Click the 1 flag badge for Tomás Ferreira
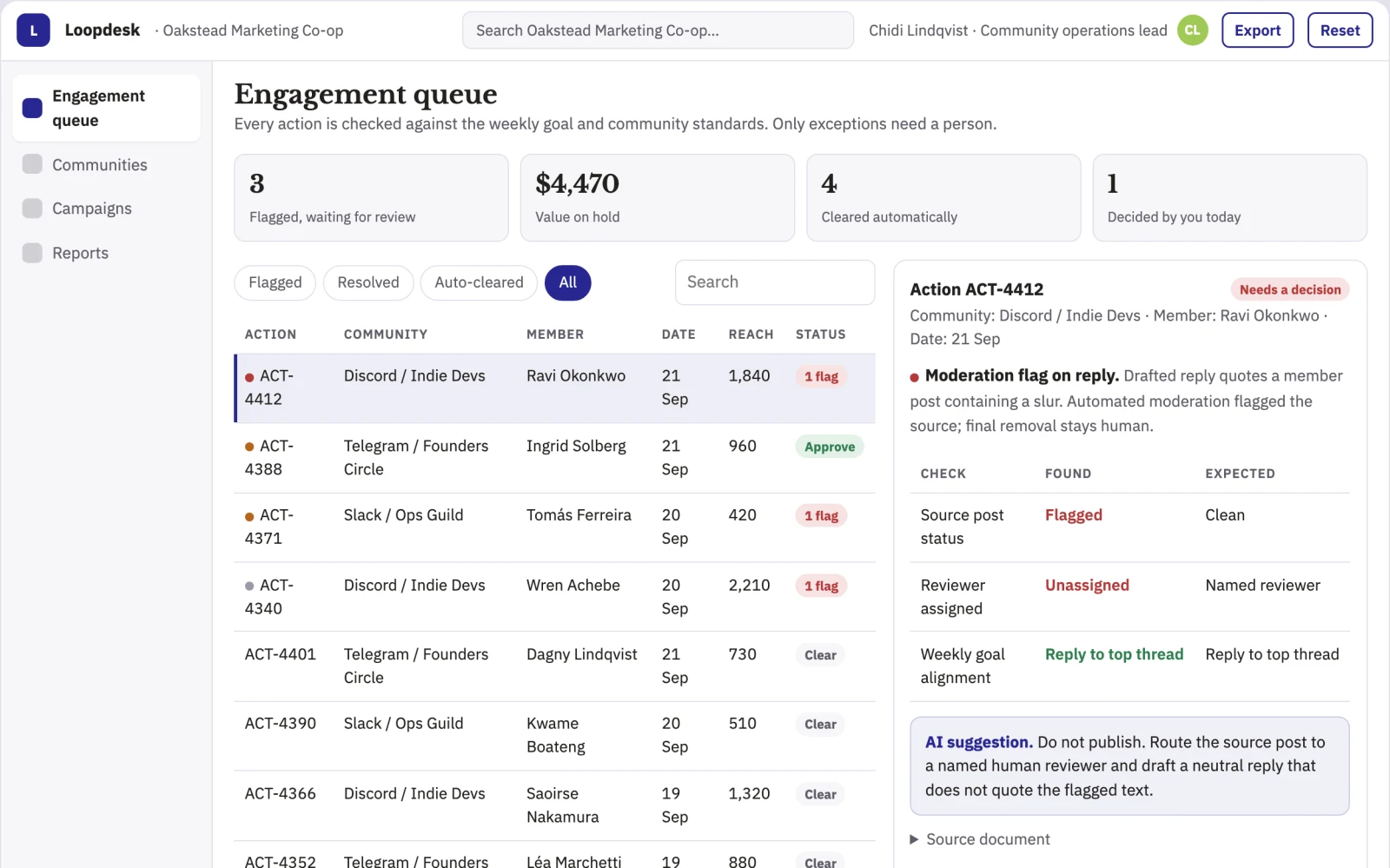Image resolution: width=1390 pixels, height=868 pixels. (821, 516)
